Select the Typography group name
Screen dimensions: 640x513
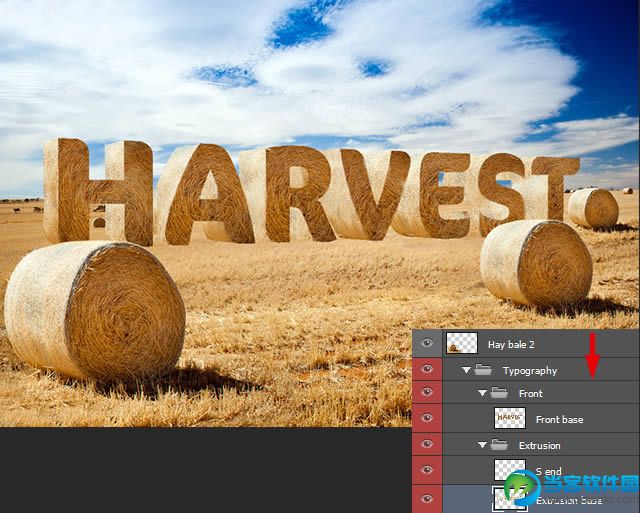click(x=530, y=371)
